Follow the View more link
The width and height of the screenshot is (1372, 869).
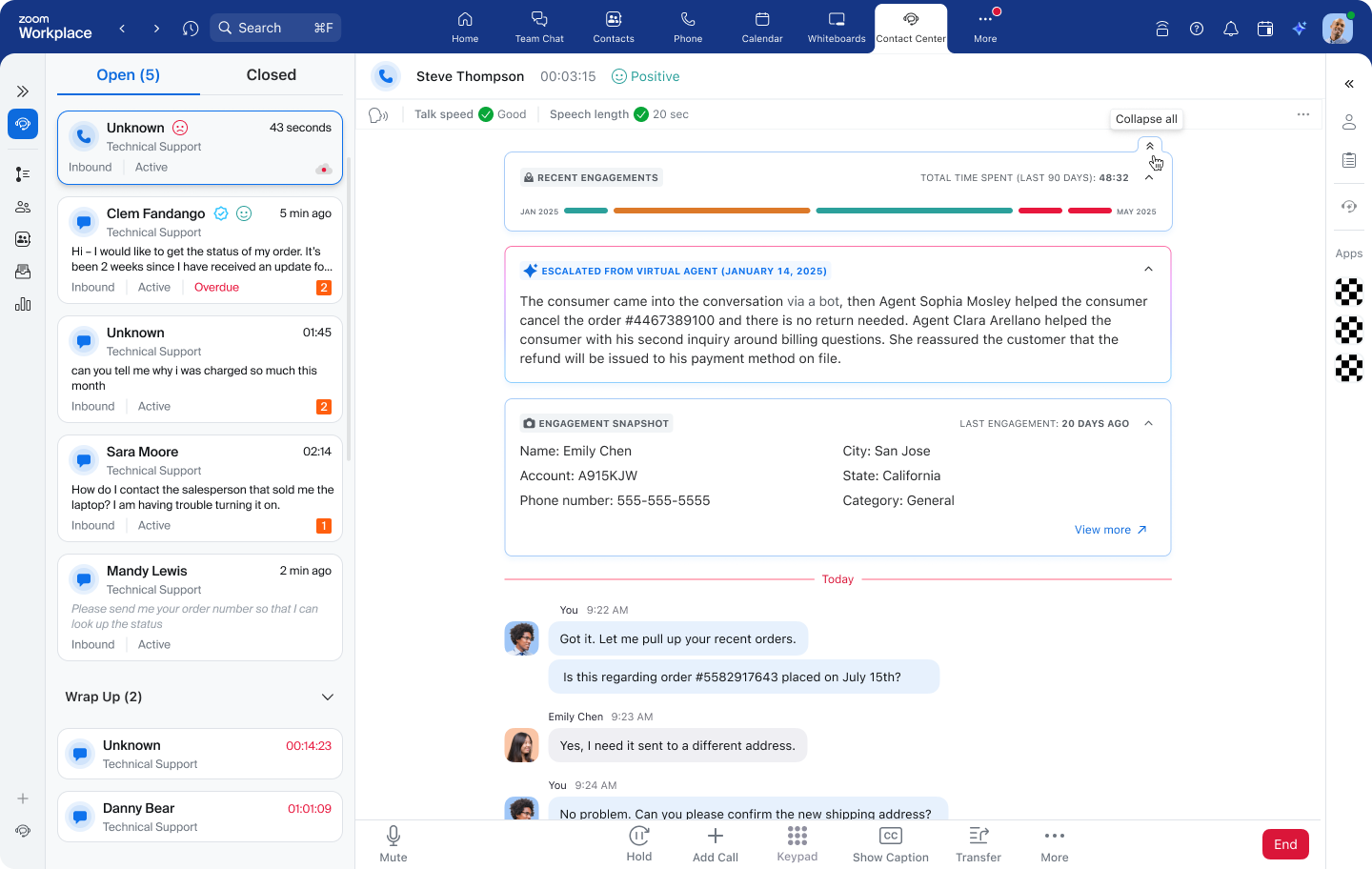(x=1110, y=530)
